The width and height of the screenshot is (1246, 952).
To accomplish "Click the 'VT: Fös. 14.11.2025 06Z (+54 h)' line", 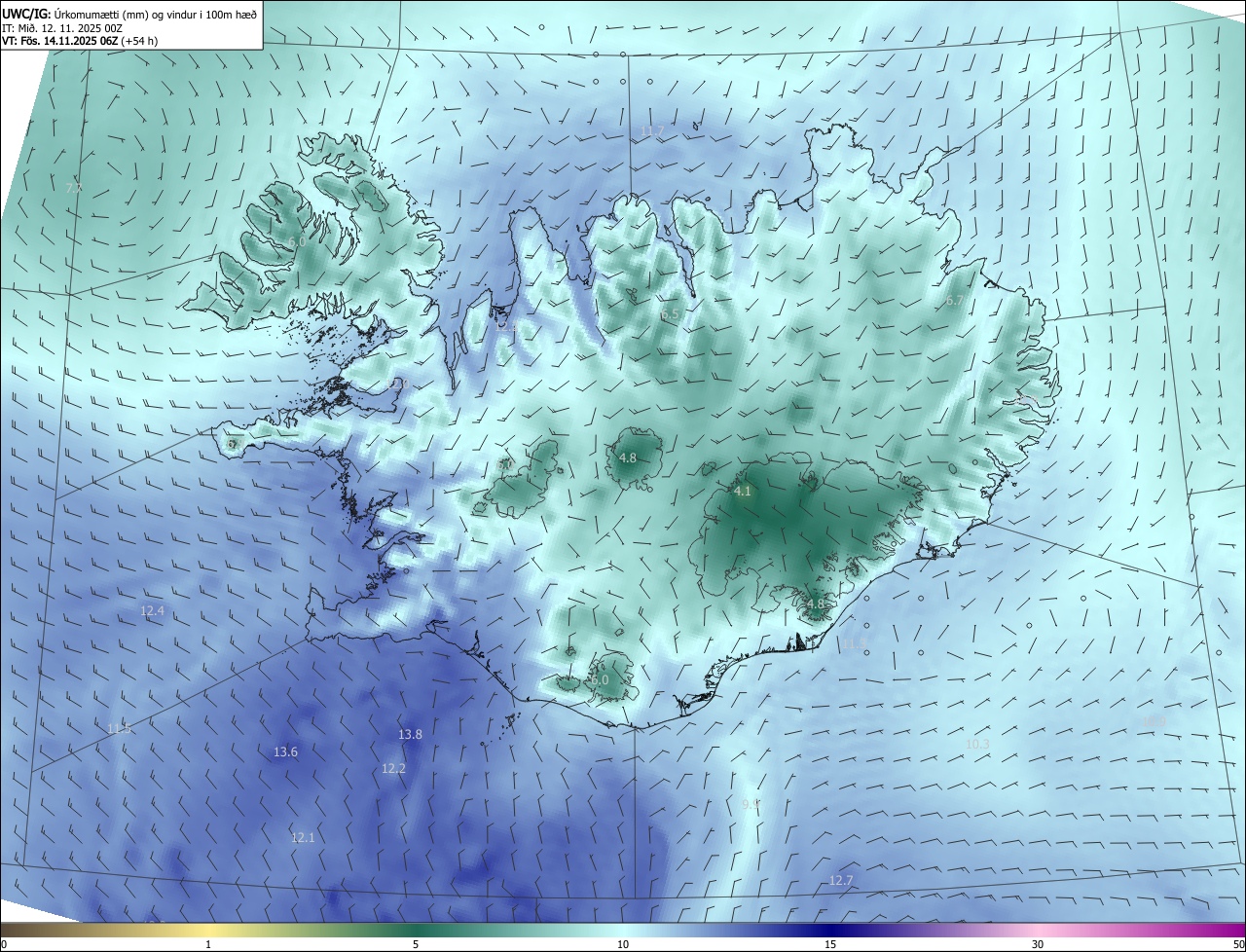I will (x=82, y=42).
